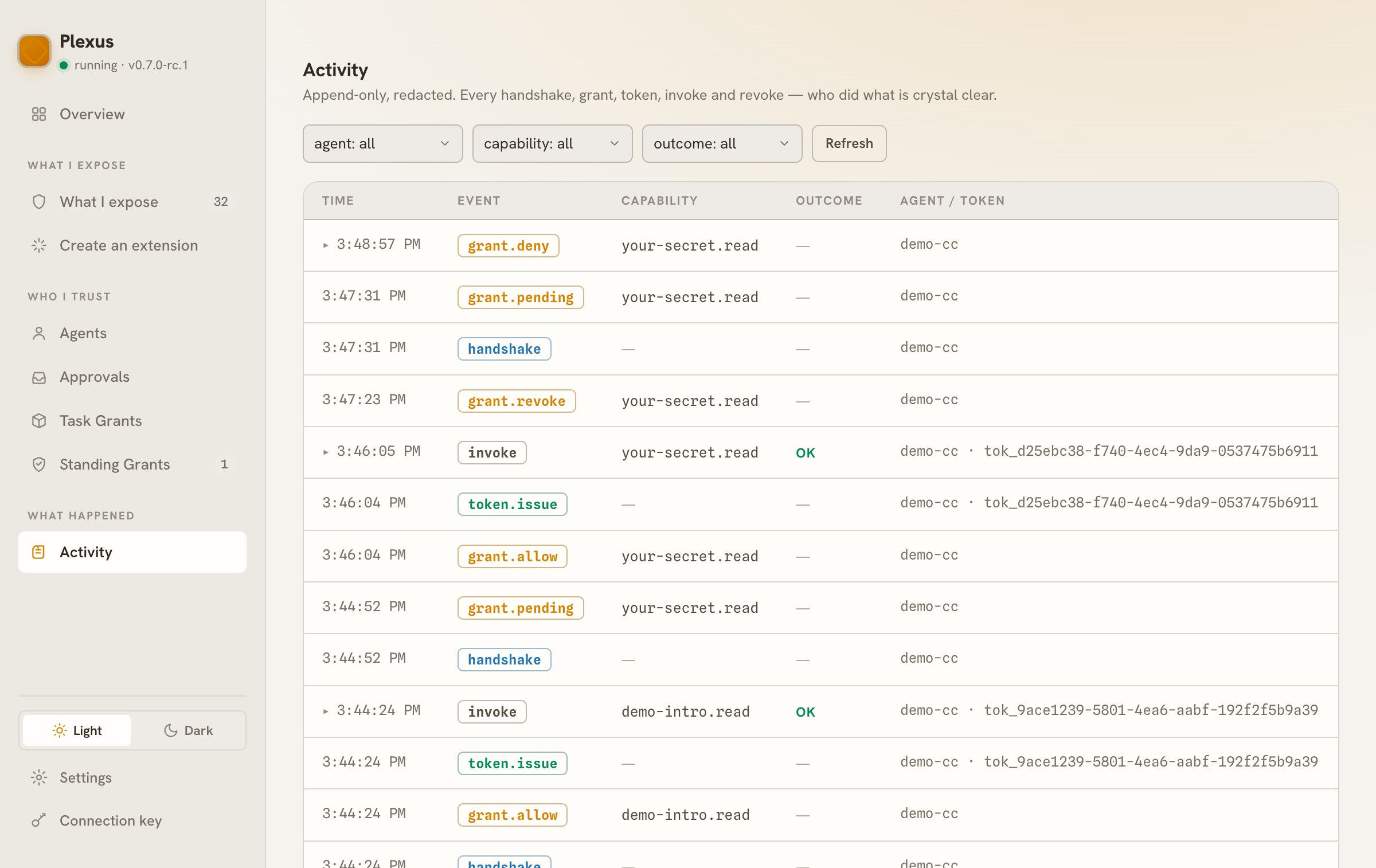Screen dimensions: 1376x868
Task: Click running · v0.7.0-rc.1 status text
Action: 131,65
